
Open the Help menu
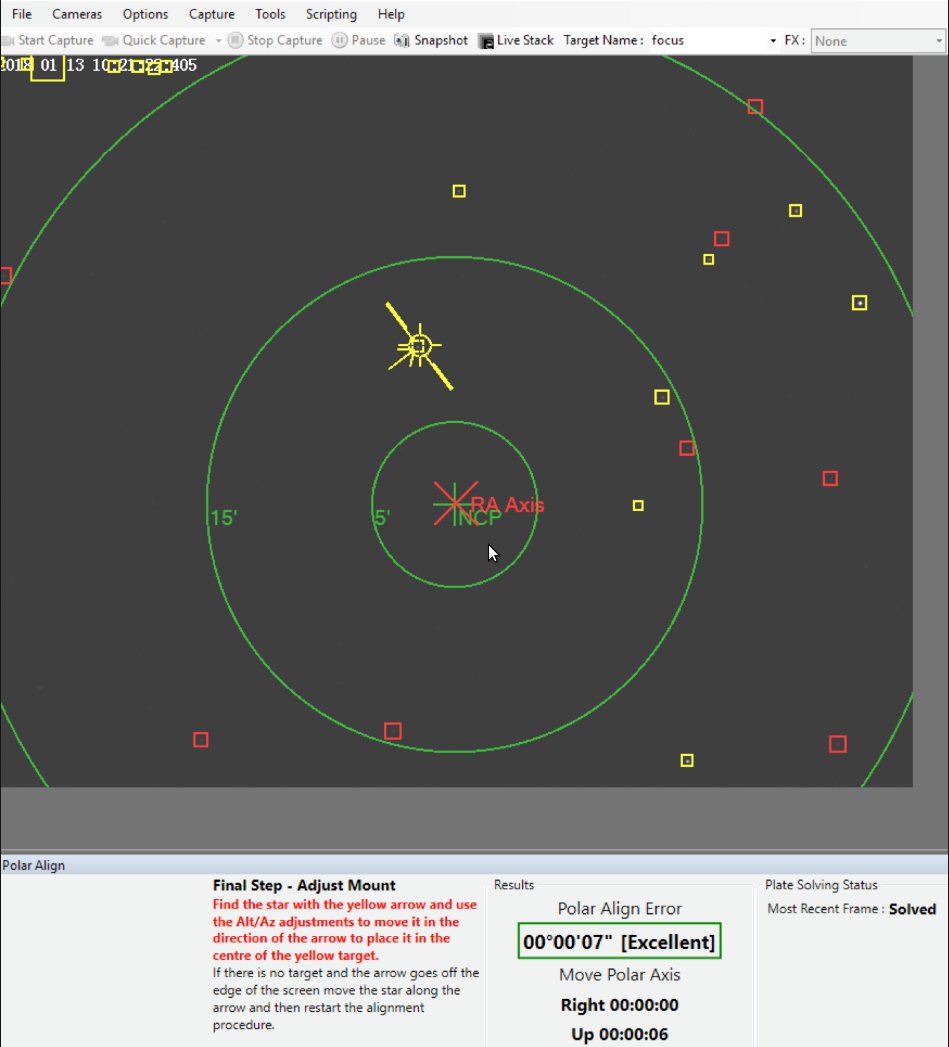391,14
